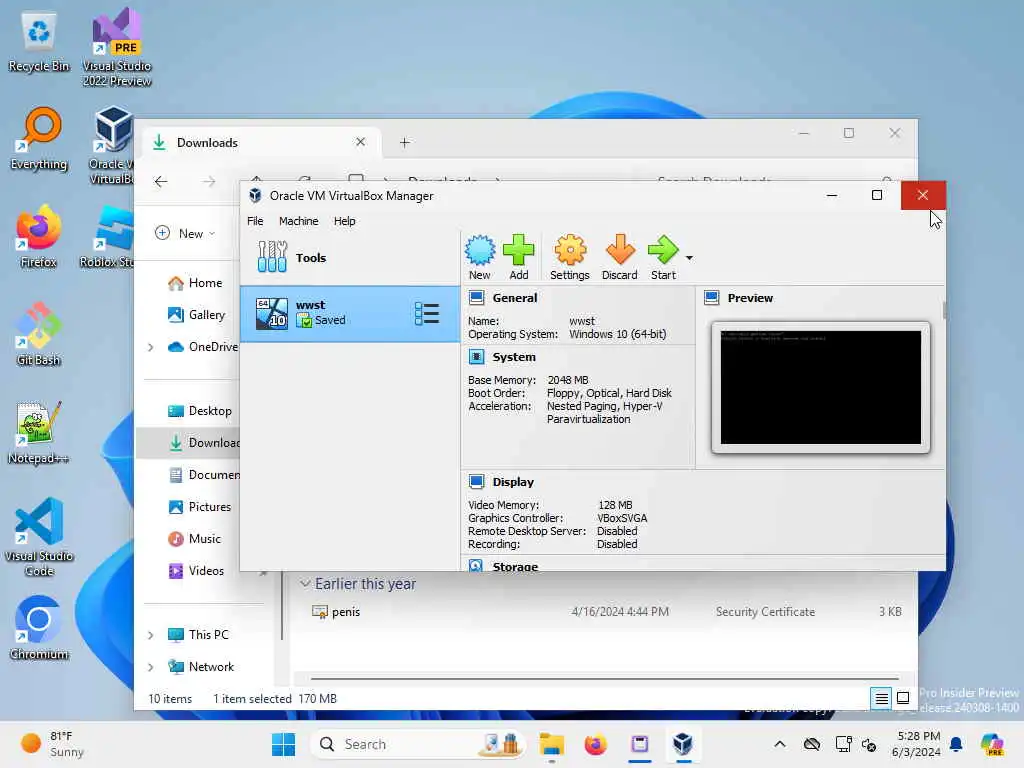Open the Help menu in VirtualBox
Viewport: 1024px width, 768px height.
pyautogui.click(x=344, y=221)
